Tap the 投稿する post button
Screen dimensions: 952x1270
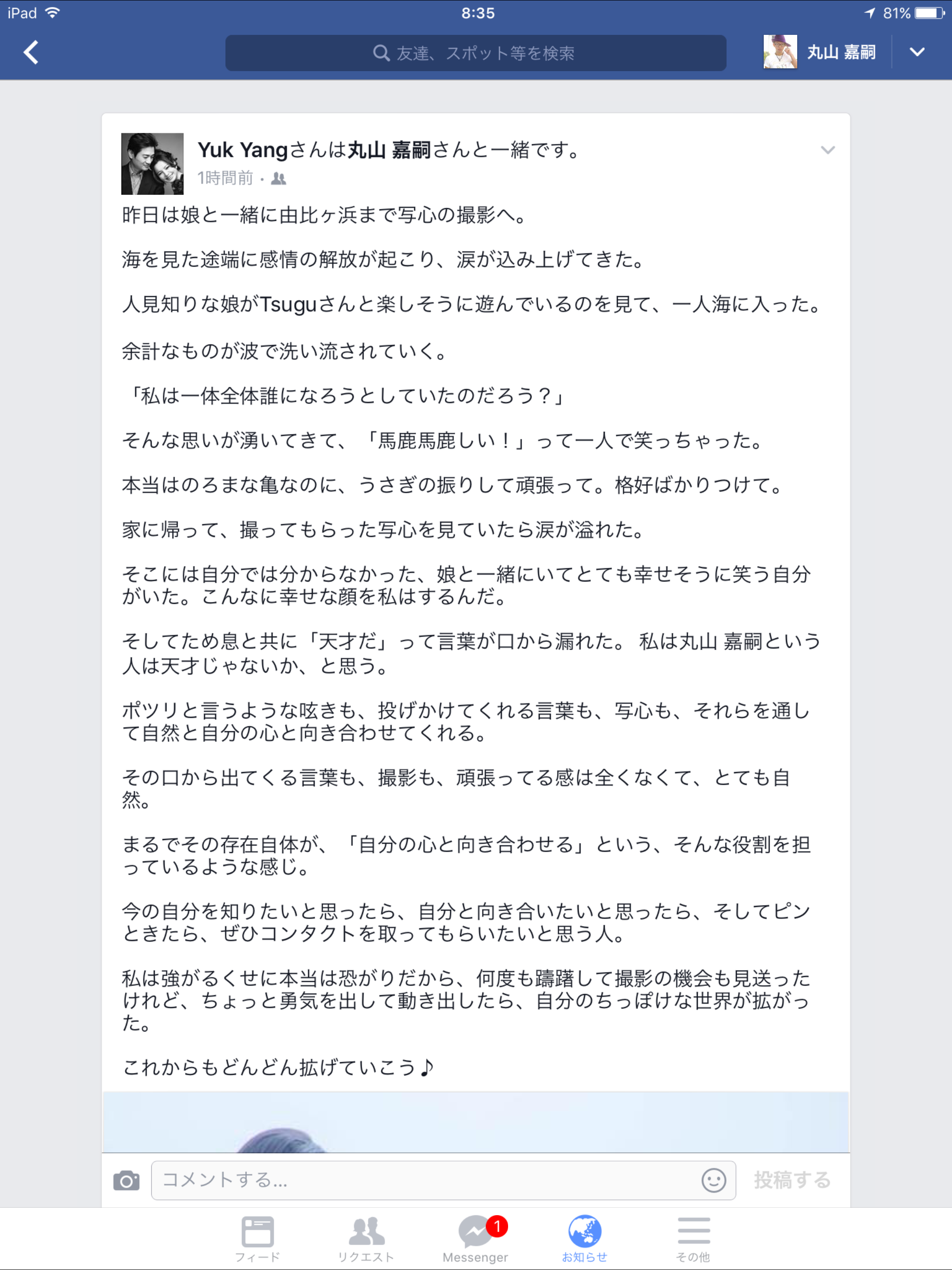[793, 1180]
